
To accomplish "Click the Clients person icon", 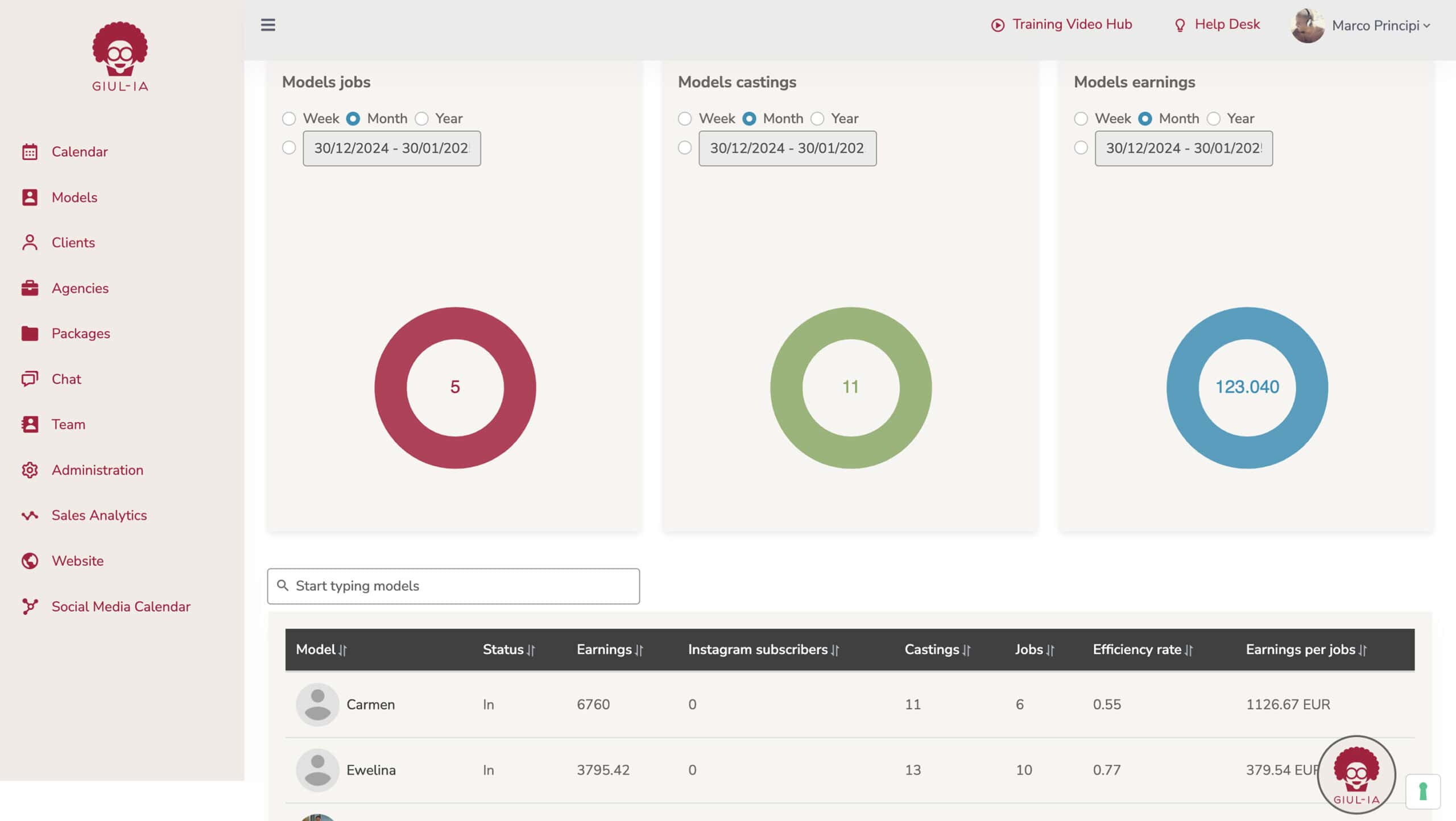I will pos(30,243).
